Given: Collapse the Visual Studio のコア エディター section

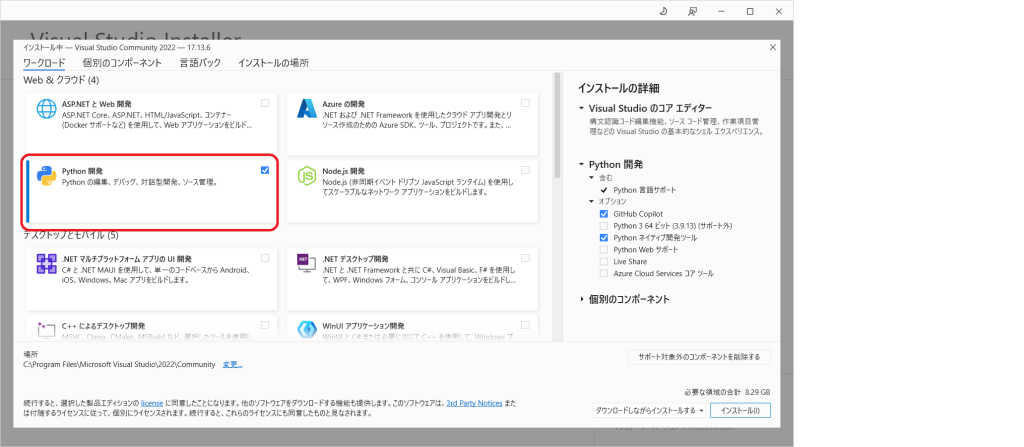Looking at the screenshot, I should coord(582,108).
